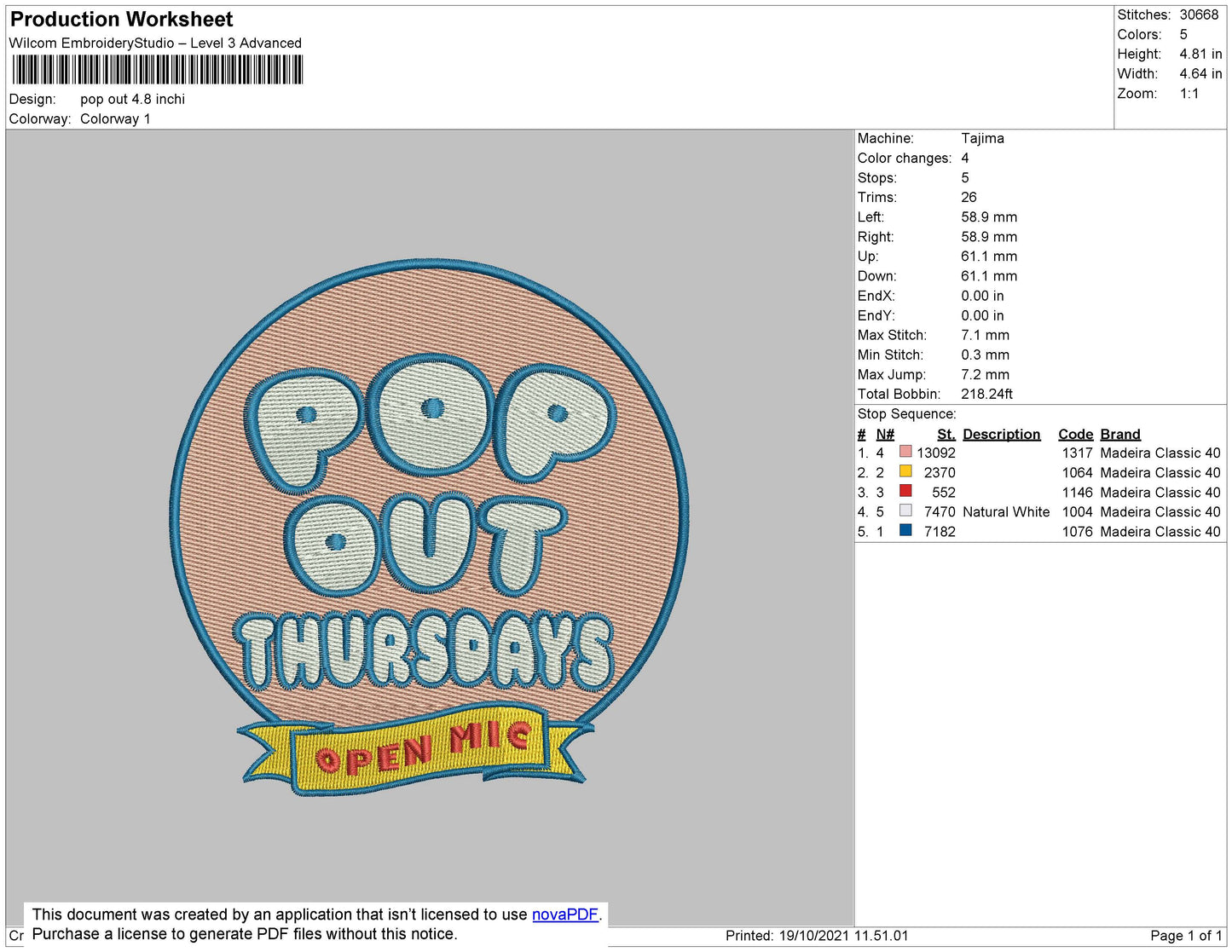The image size is (1232, 952).
Task: Click the stitches count '30668'
Action: (x=1199, y=14)
